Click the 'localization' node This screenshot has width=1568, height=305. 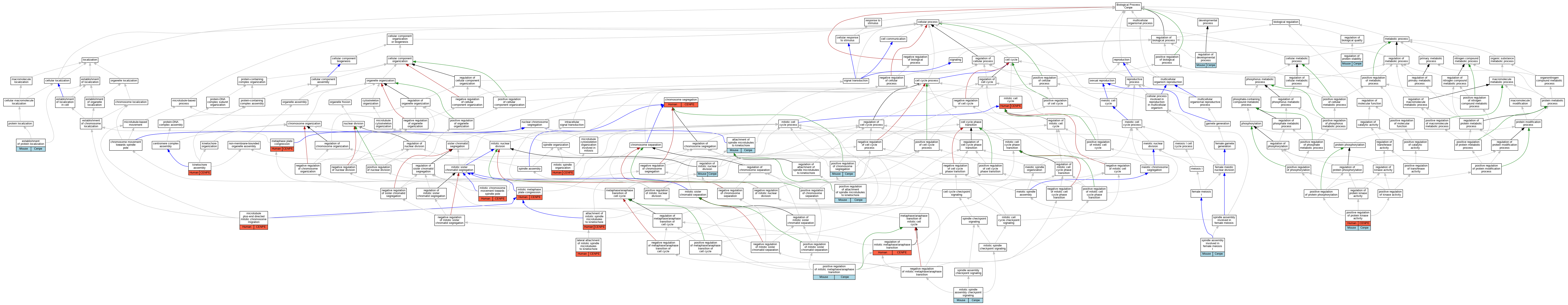tap(90, 60)
